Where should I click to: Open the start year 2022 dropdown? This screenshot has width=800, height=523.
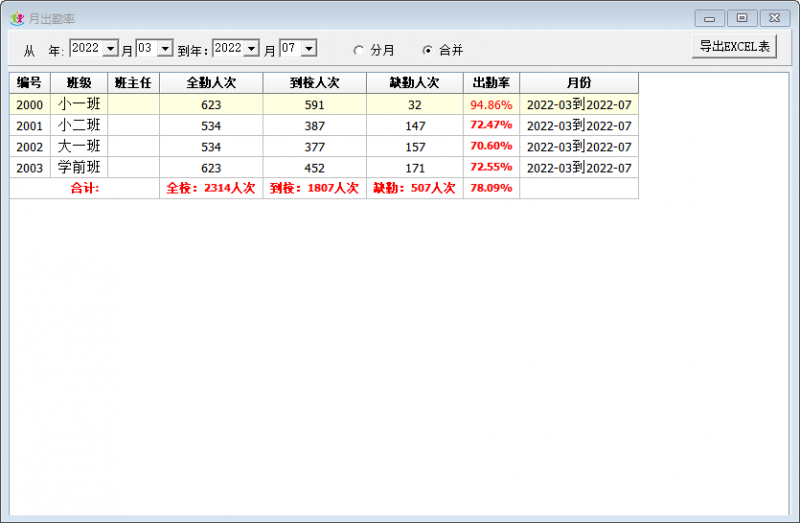111,48
